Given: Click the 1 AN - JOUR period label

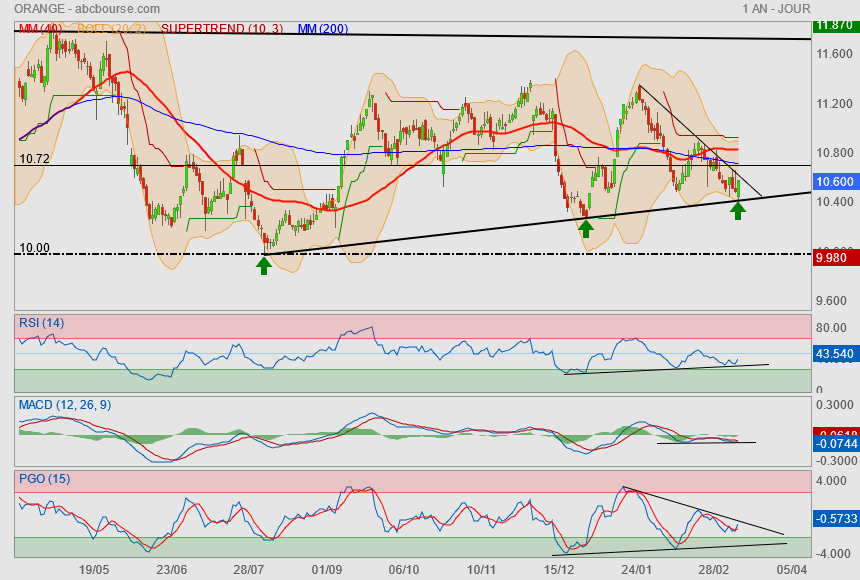Looking at the screenshot, I should pos(776,9).
